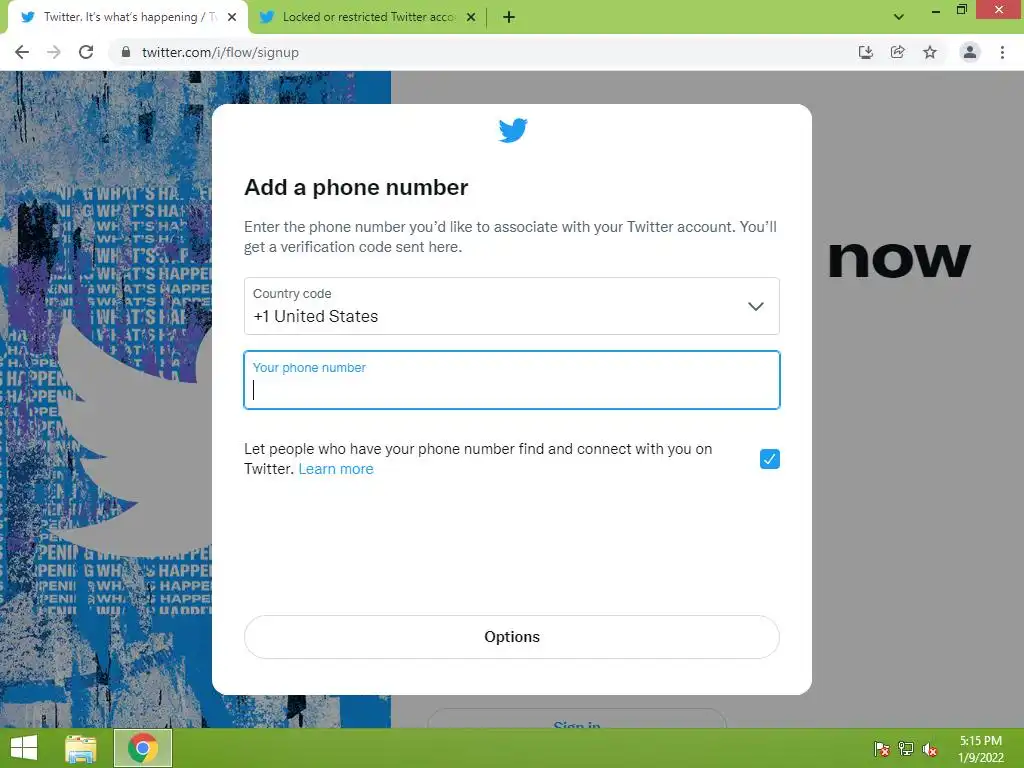The image size is (1024, 768).
Task: Close the Twitter signup tab
Action: [232, 17]
